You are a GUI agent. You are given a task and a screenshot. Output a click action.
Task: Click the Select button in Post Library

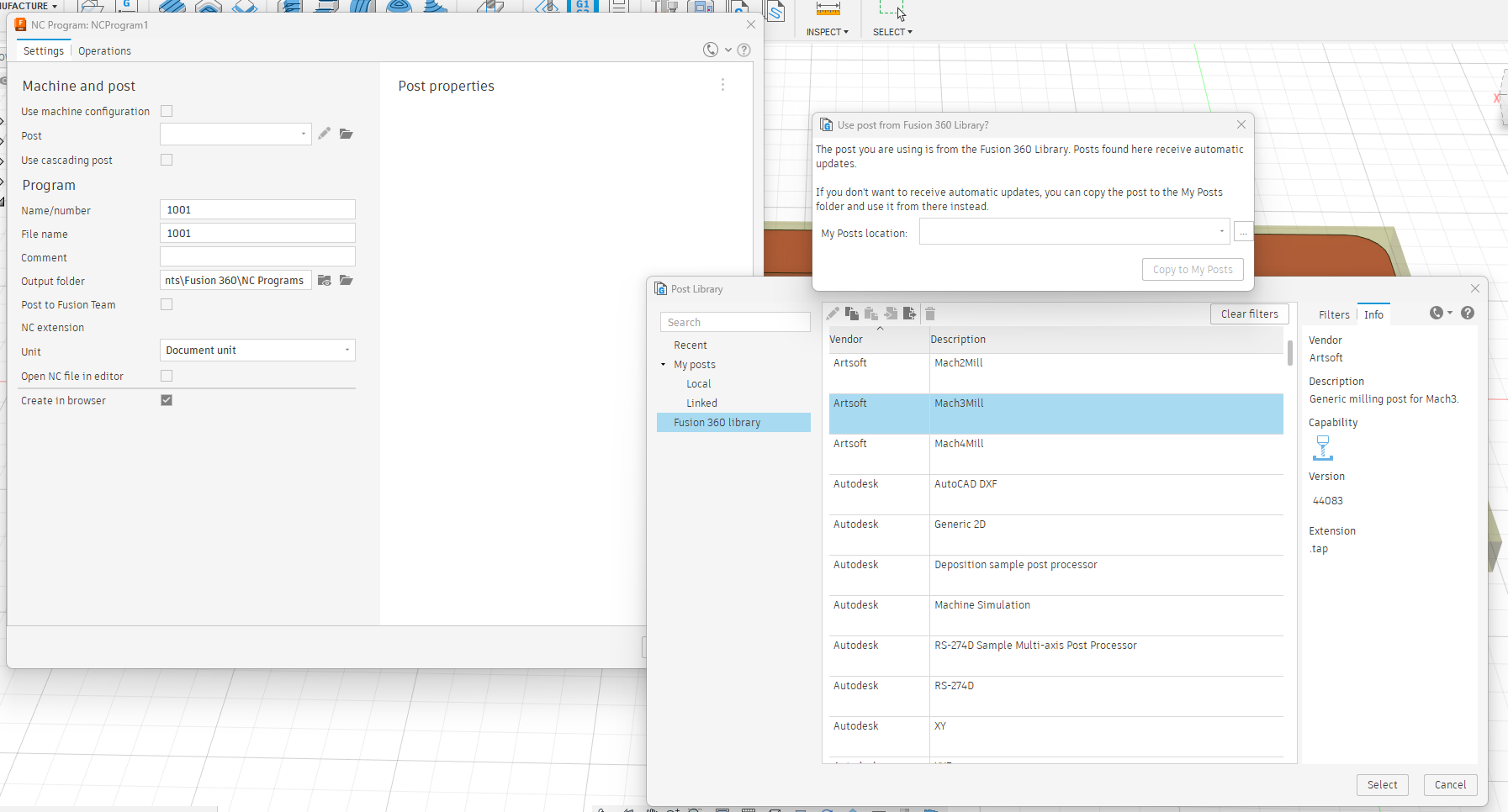point(1382,784)
